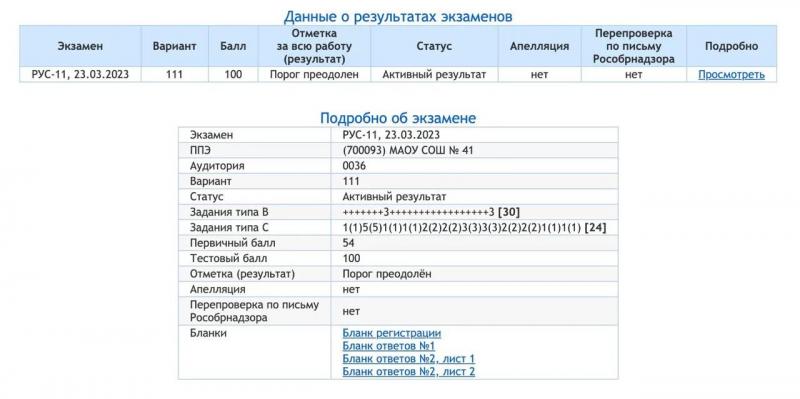The image size is (800, 399).
Task: Click the Первичный балл value 54
Action: coord(349,243)
